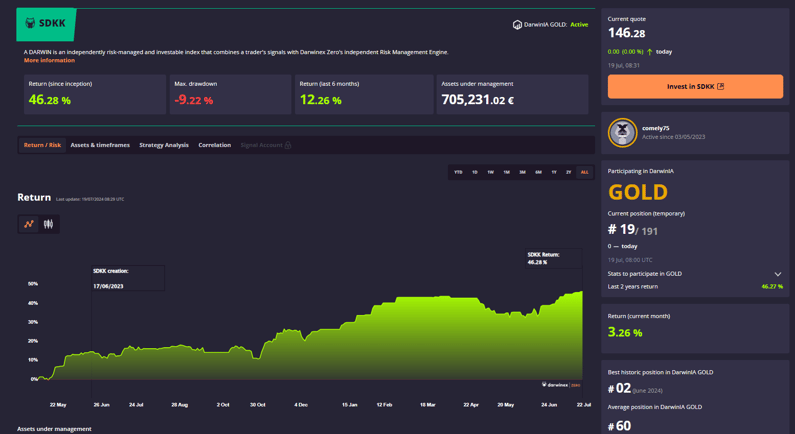Click the SDKK logo icon
This screenshot has height=434, width=795.
pyautogui.click(x=30, y=23)
